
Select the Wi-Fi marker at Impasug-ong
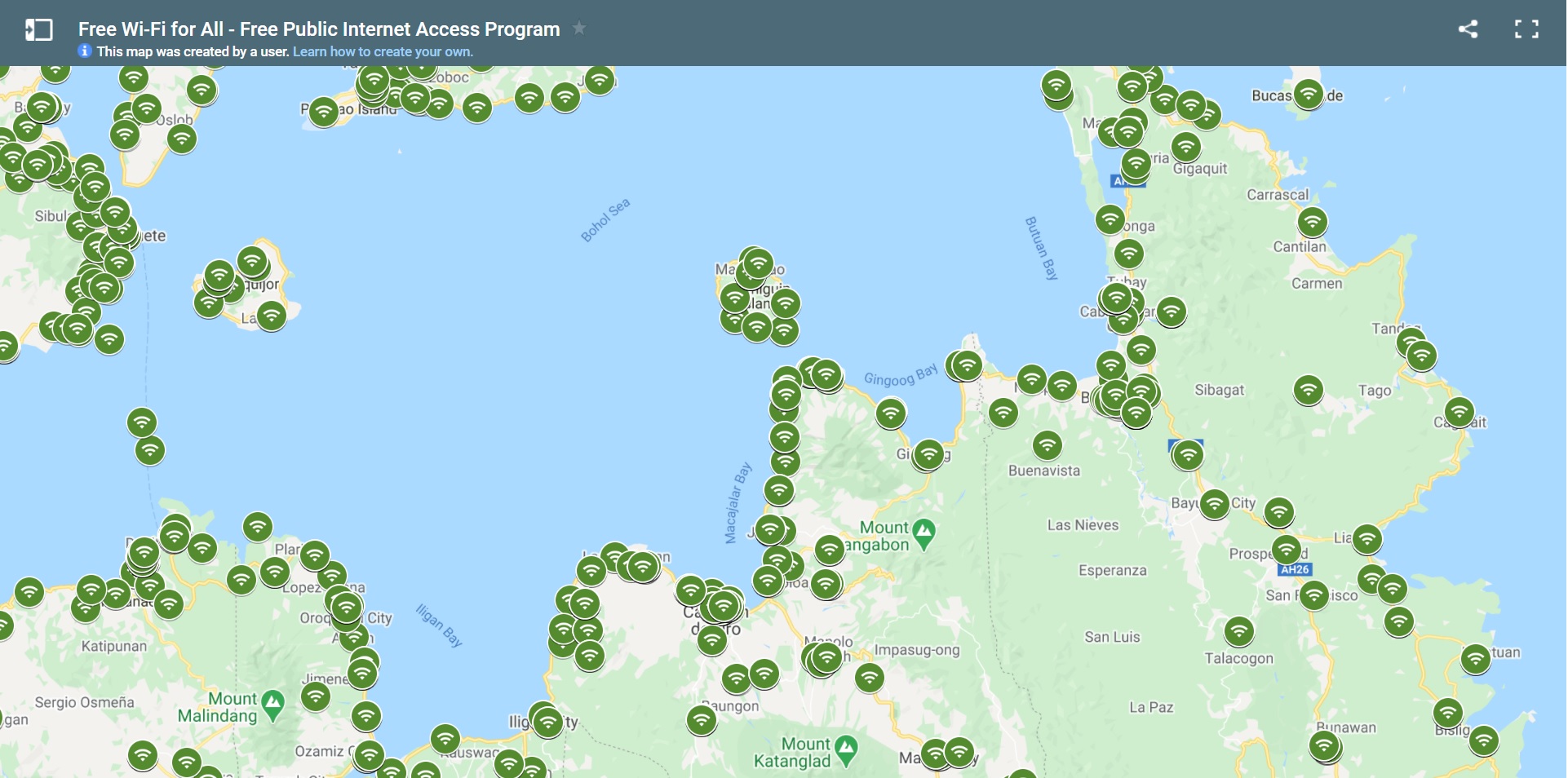point(870,676)
